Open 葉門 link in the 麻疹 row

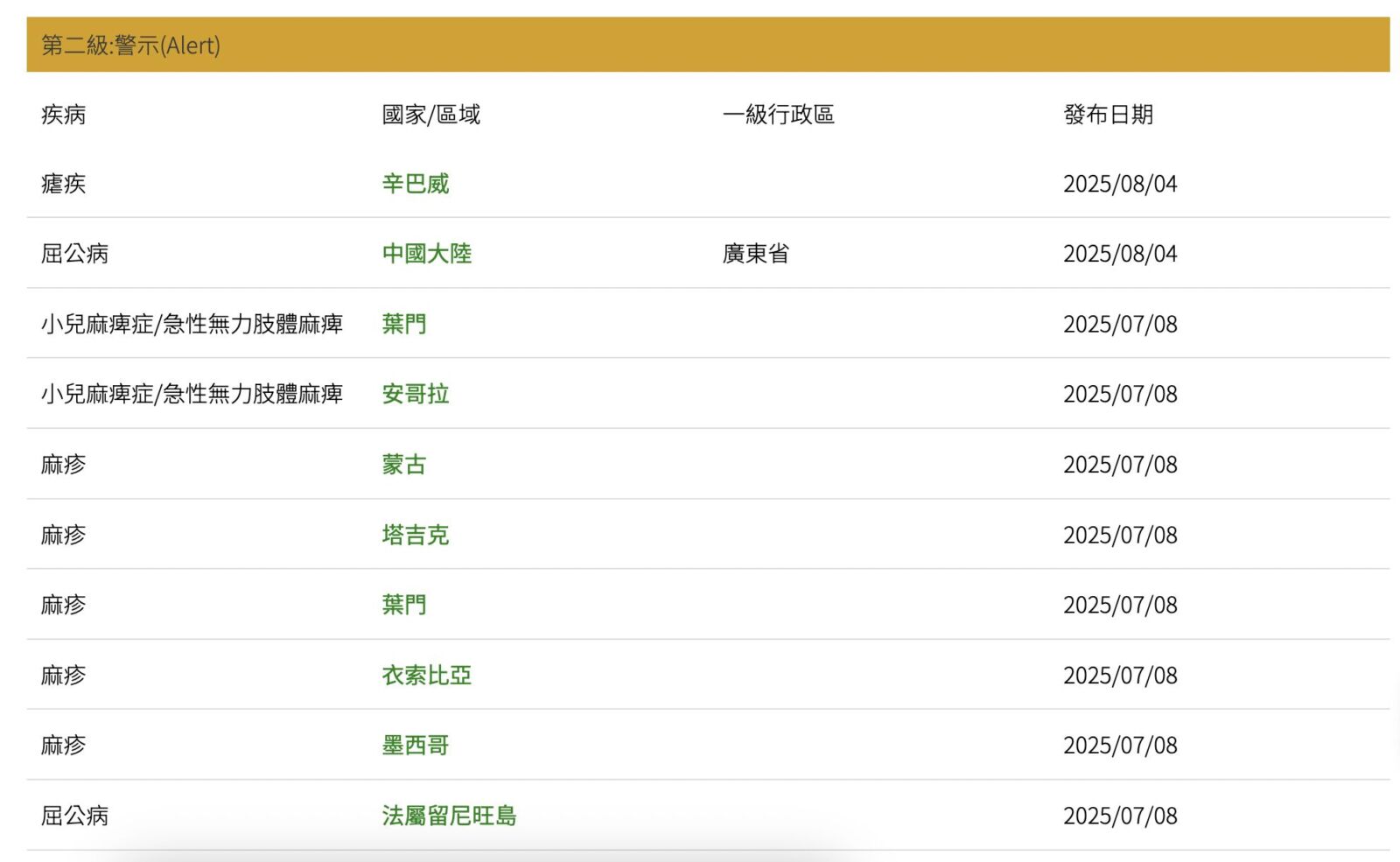403,605
